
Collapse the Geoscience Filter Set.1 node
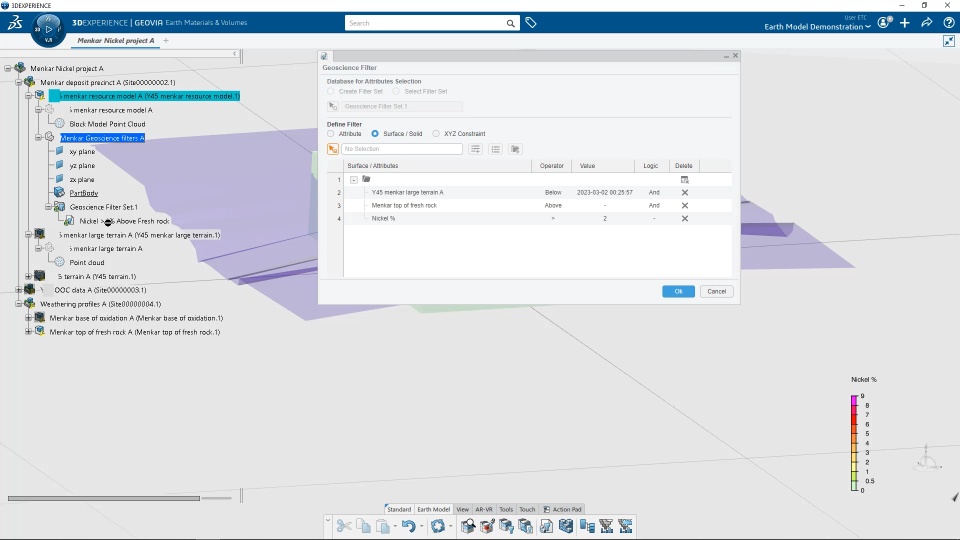coord(48,207)
